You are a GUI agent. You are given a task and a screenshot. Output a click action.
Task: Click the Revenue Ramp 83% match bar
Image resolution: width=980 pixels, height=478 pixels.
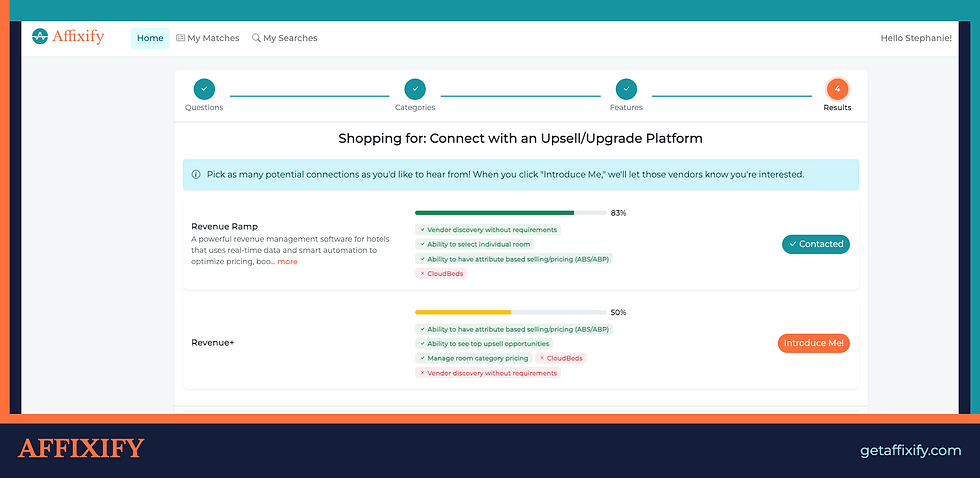tap(510, 213)
